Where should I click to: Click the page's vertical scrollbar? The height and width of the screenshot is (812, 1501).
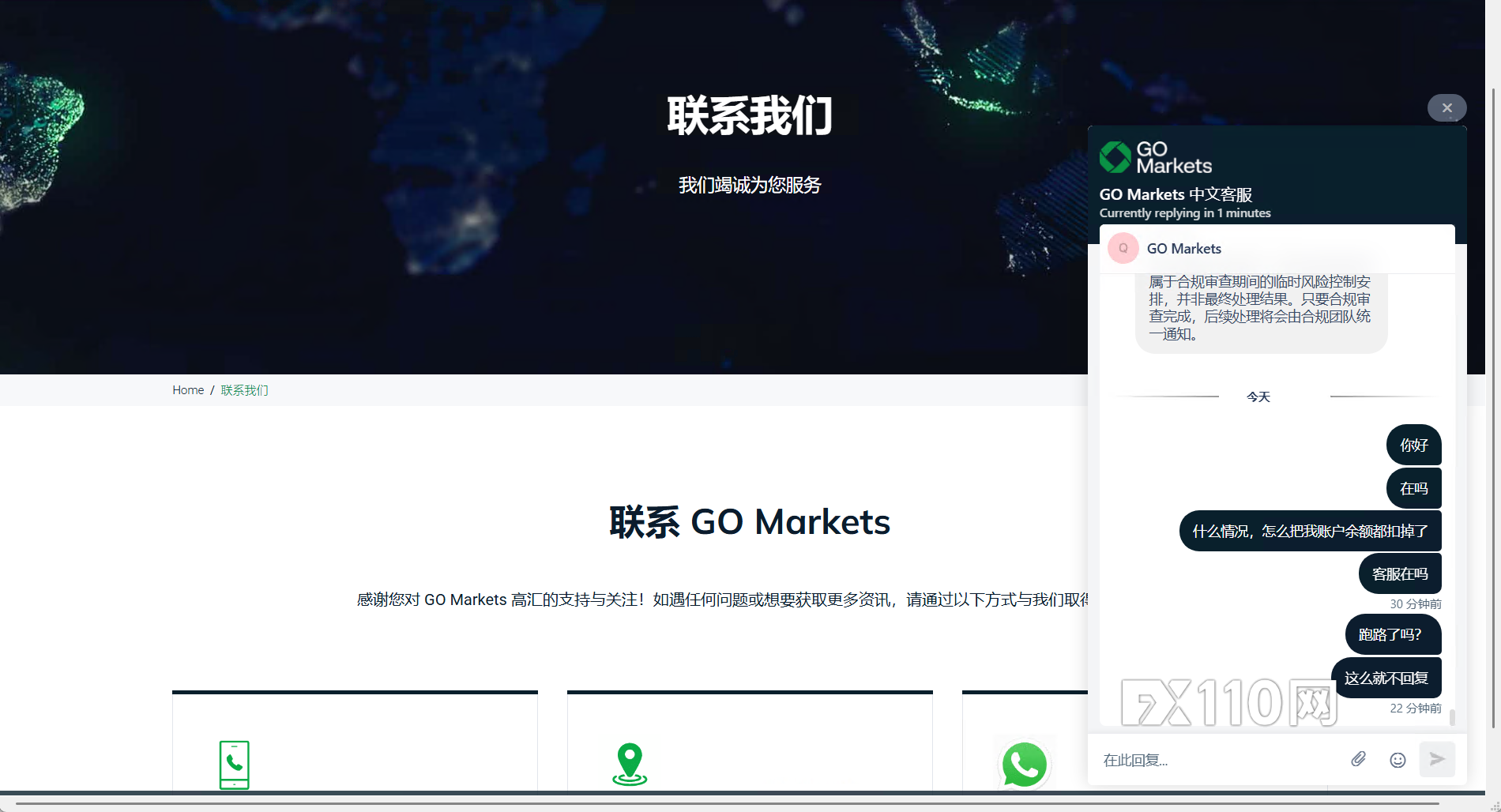[1493, 395]
